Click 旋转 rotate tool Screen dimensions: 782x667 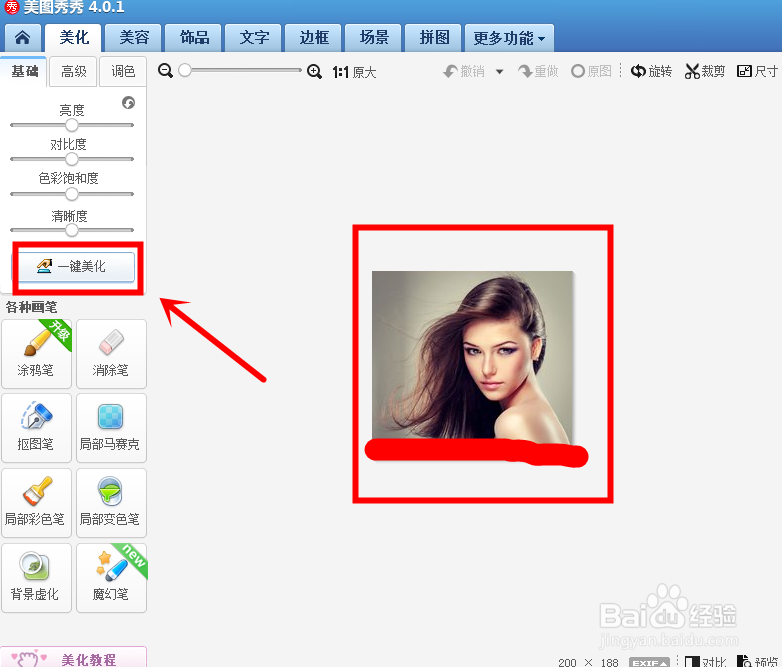(651, 71)
